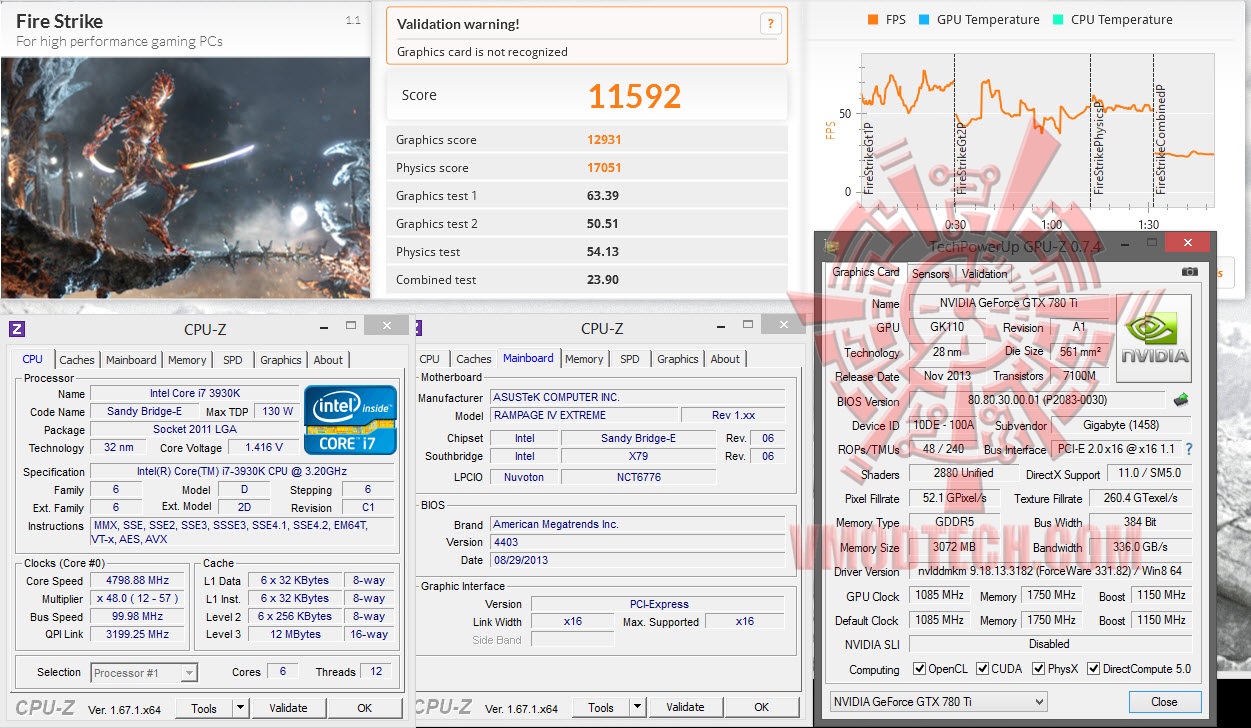This screenshot has height=728, width=1251.
Task: Open Memory tab in CPU-tab CPU-Z window
Action: coord(187,360)
